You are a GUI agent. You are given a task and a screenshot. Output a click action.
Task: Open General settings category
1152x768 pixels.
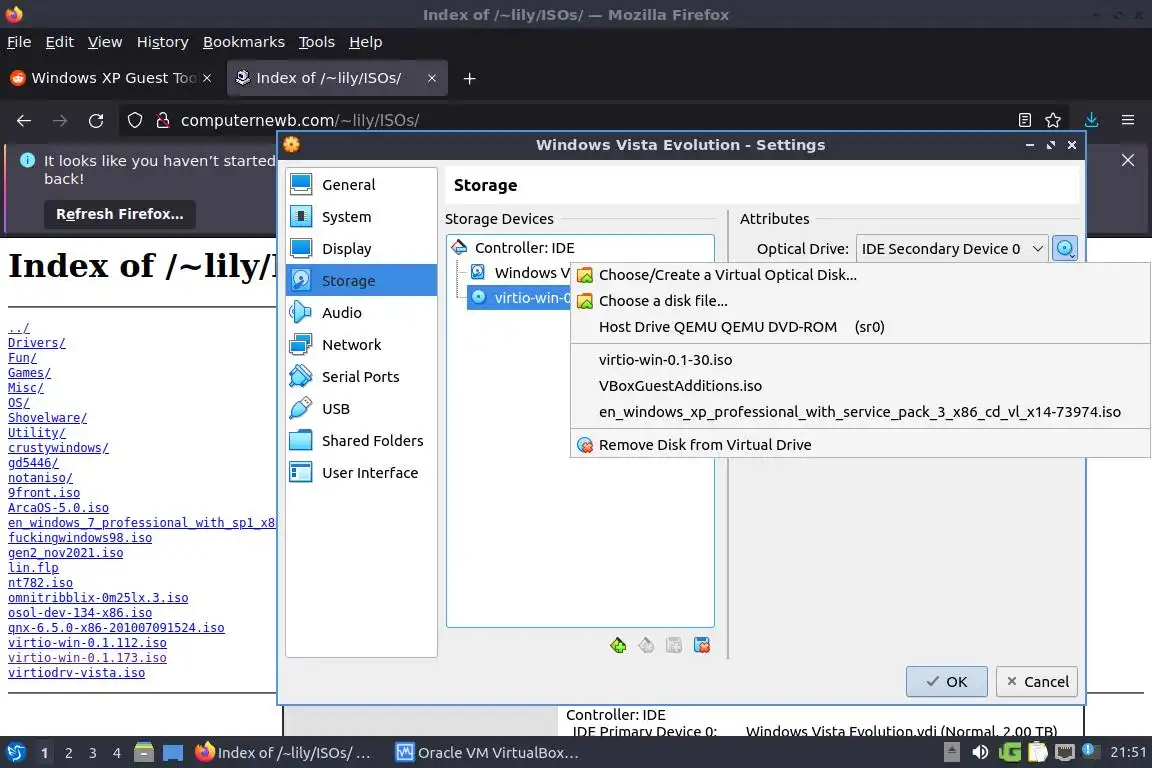(x=361, y=184)
